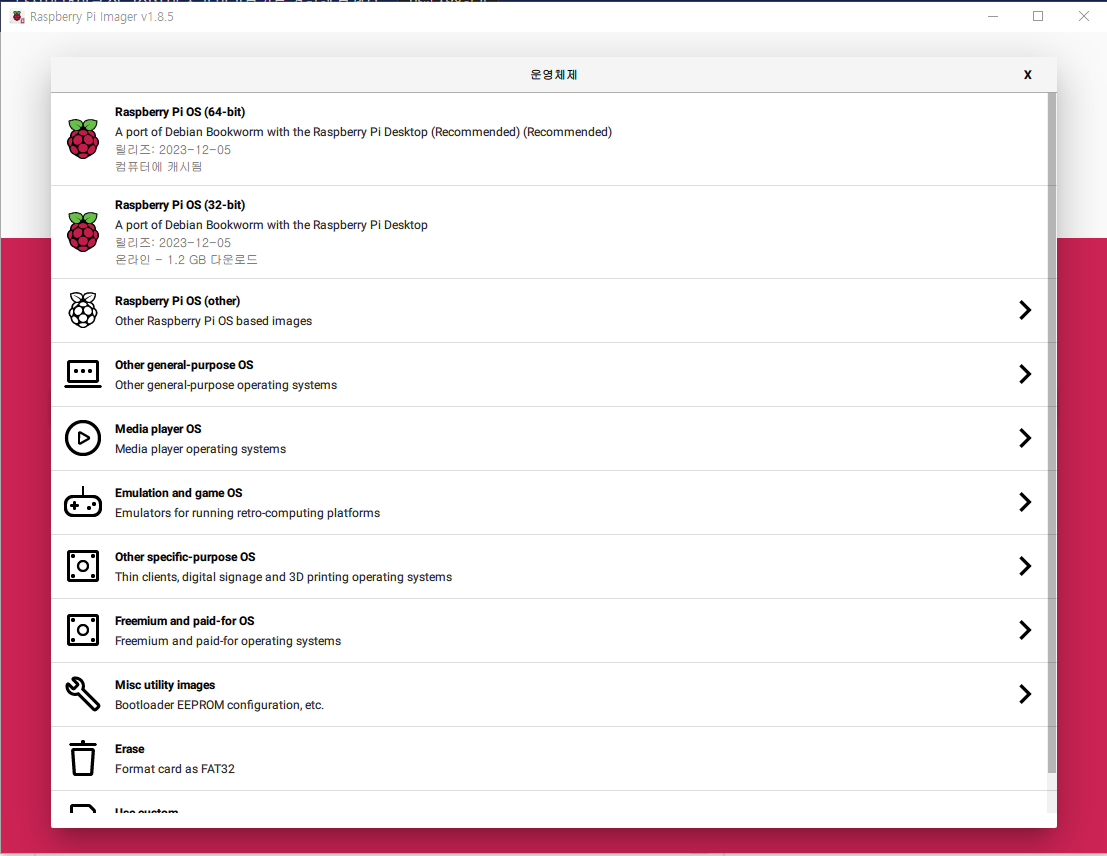Click '컴퓨터에 캐시됨' cached status text

[x=159, y=167]
